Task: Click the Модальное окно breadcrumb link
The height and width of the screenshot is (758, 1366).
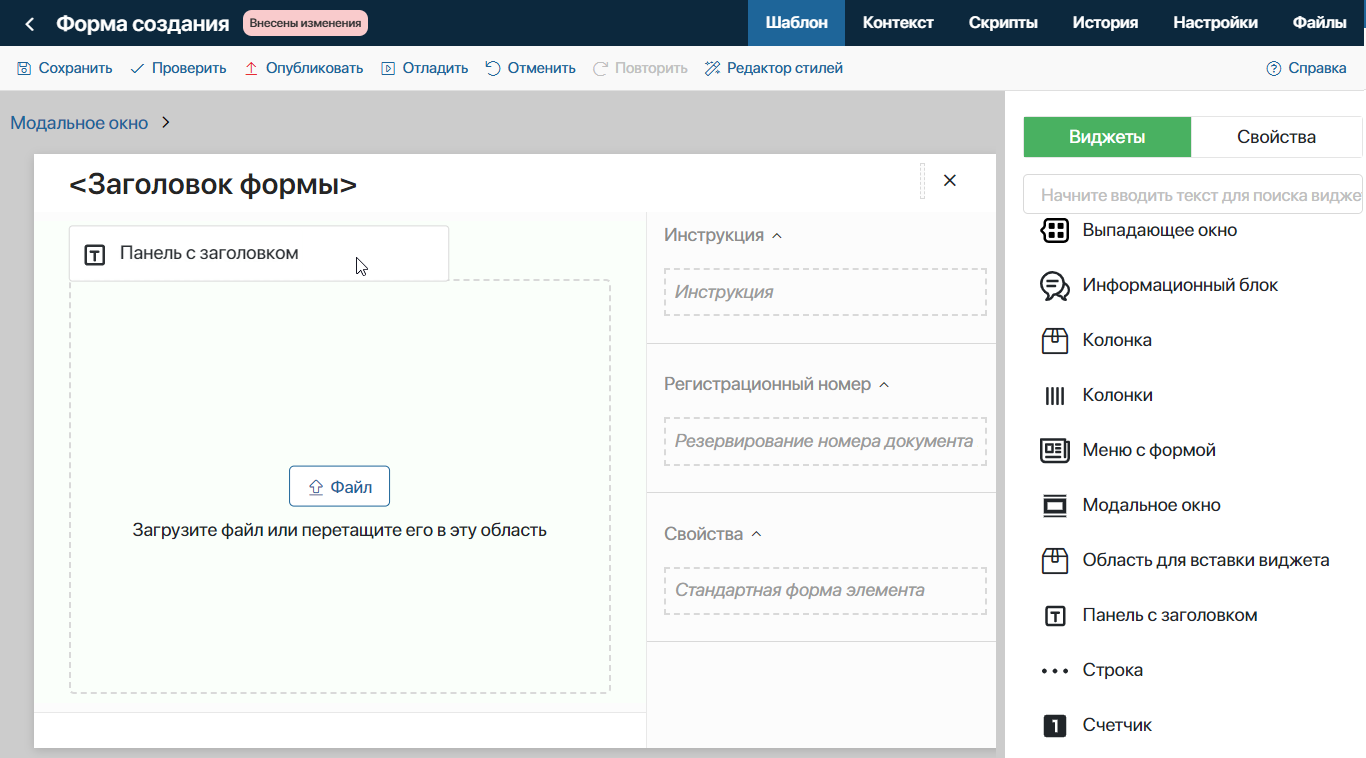Action: coord(79,123)
